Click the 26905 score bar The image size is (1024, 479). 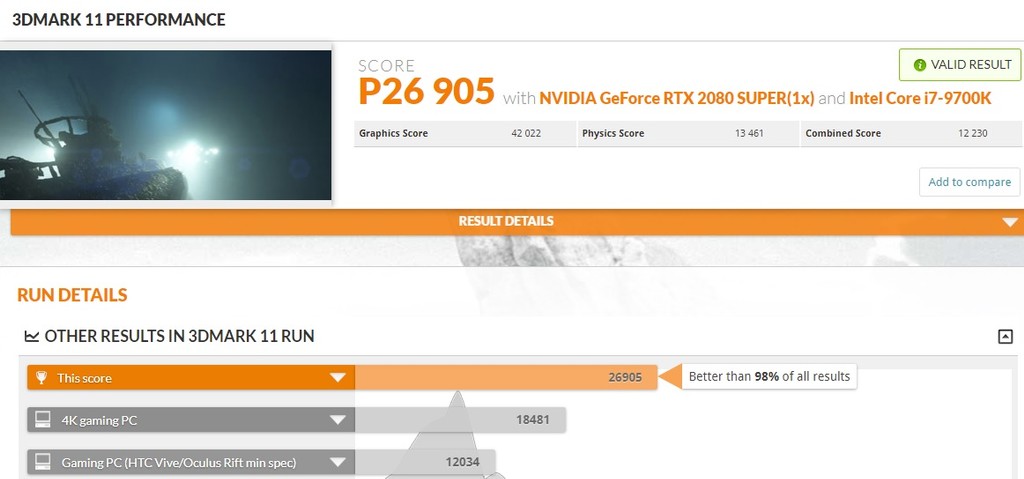pos(505,378)
